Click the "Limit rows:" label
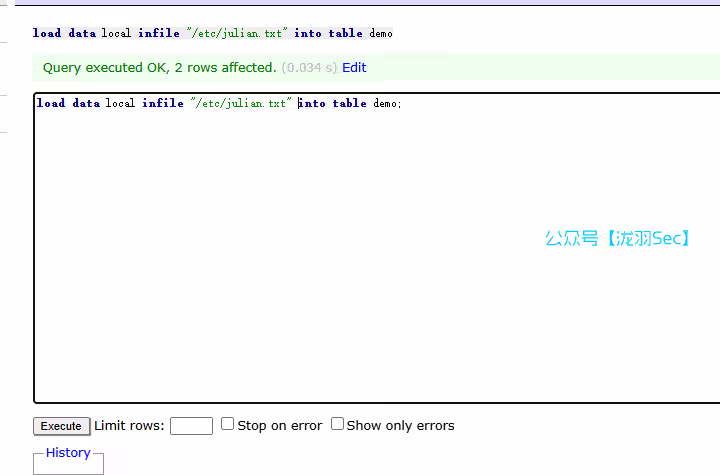 pyautogui.click(x=129, y=426)
